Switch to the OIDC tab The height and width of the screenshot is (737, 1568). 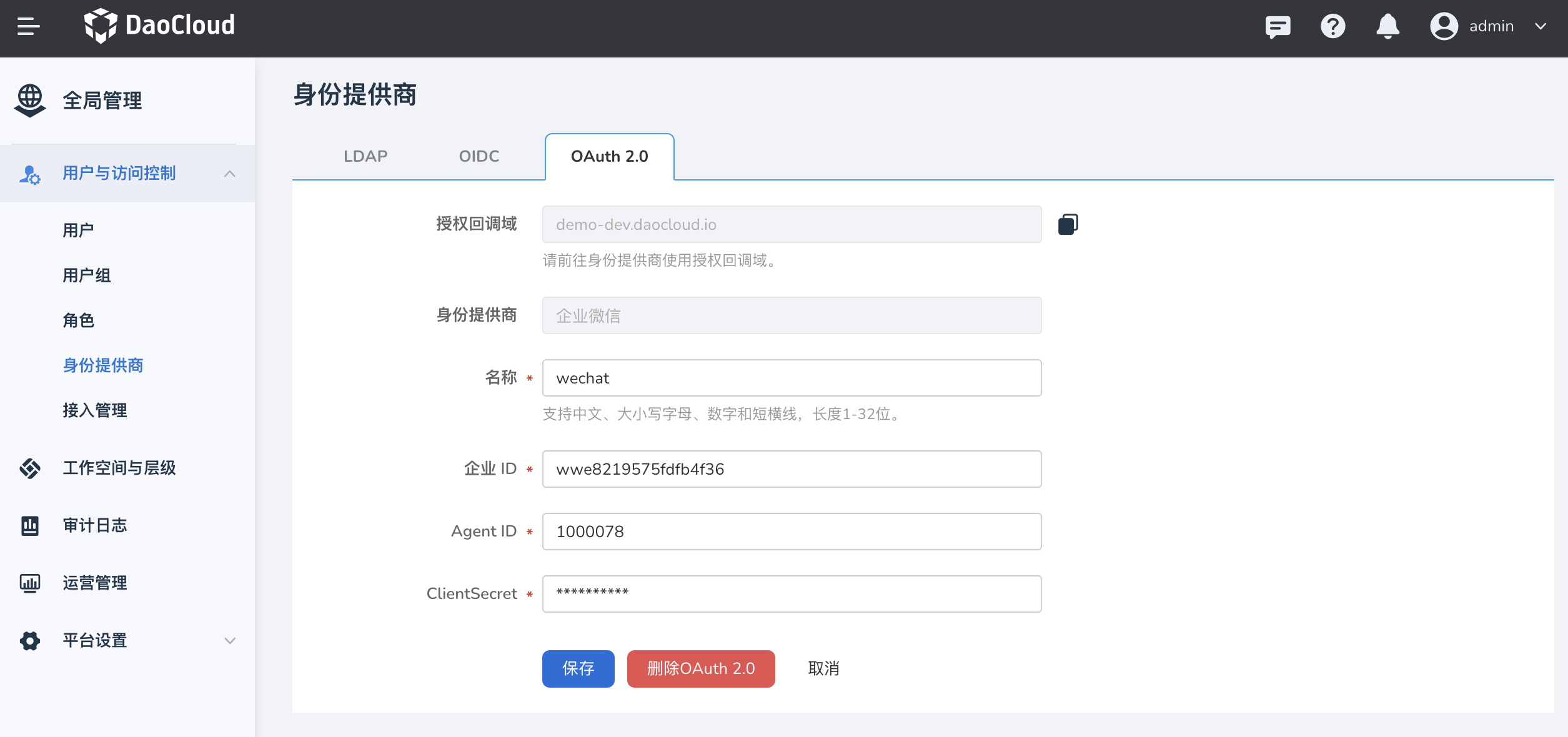click(479, 156)
